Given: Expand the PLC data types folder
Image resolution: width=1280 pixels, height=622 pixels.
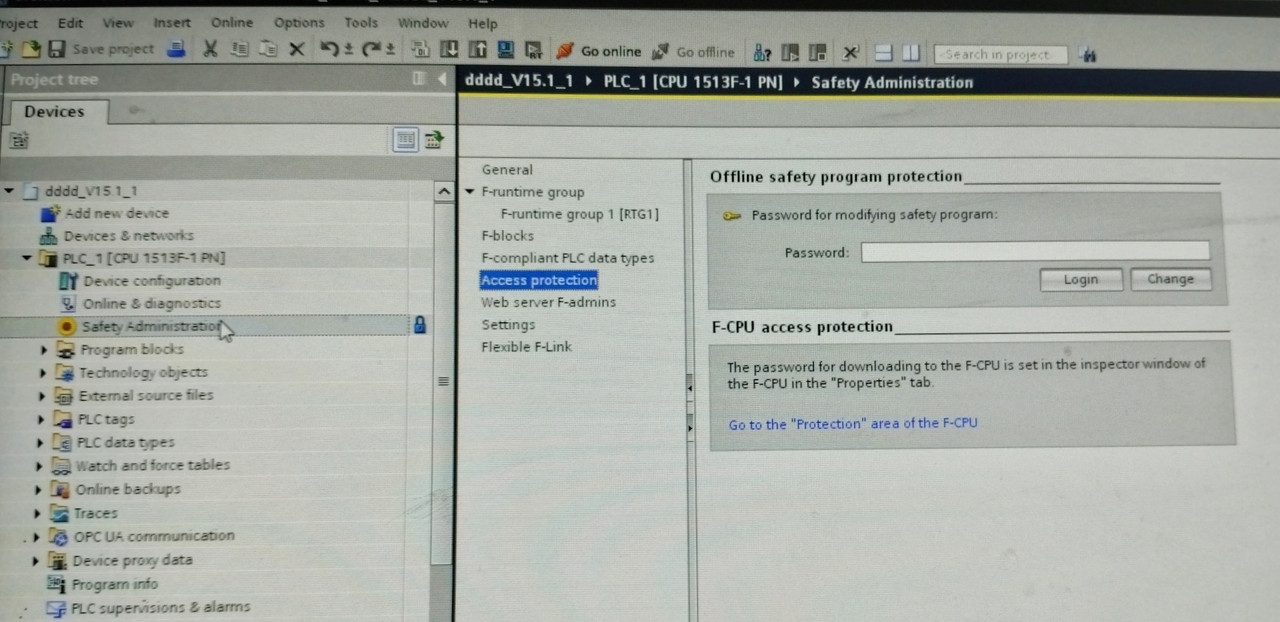Looking at the screenshot, I should (40, 443).
